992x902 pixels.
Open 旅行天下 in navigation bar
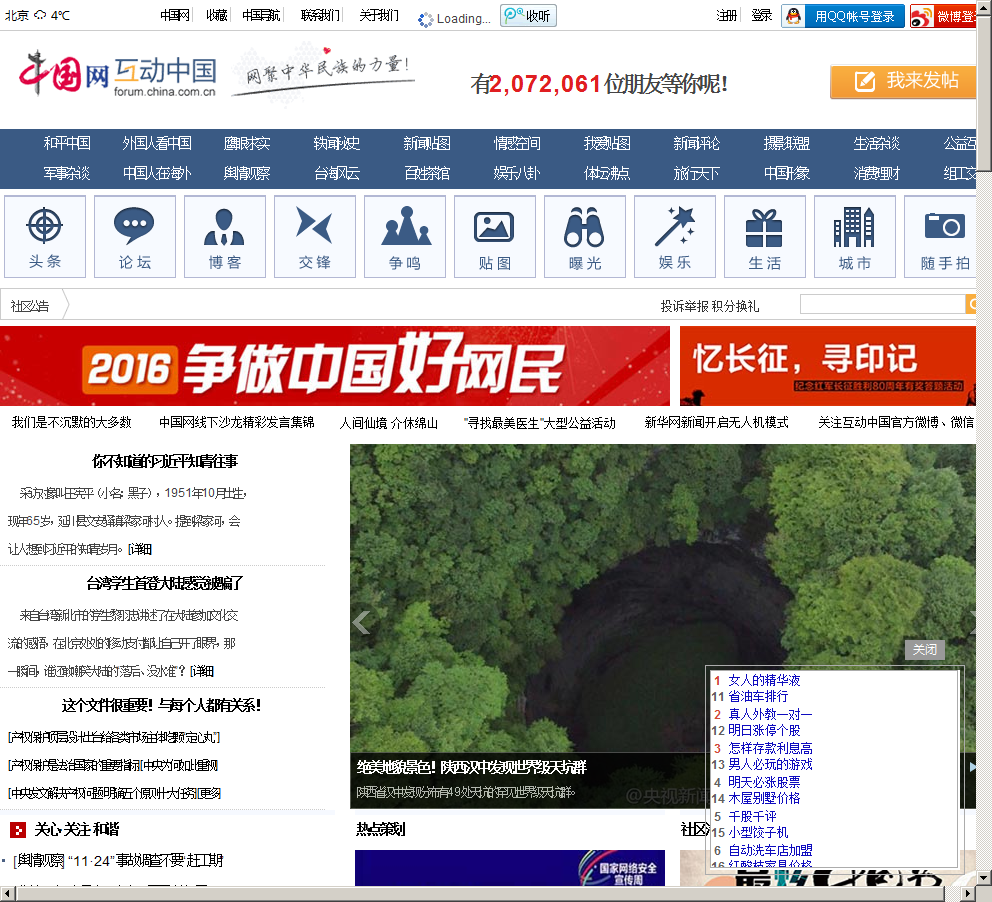click(x=697, y=173)
